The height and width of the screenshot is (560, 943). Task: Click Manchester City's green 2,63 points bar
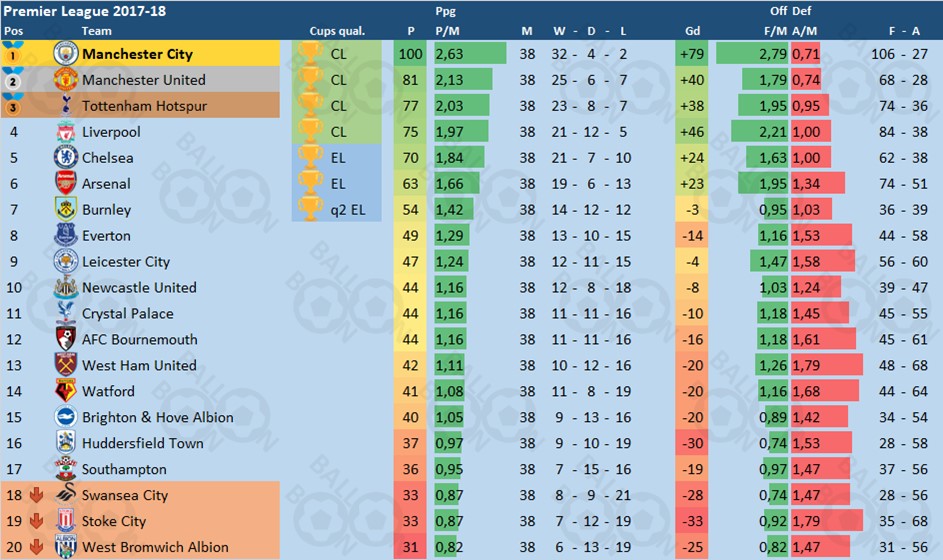(470, 54)
